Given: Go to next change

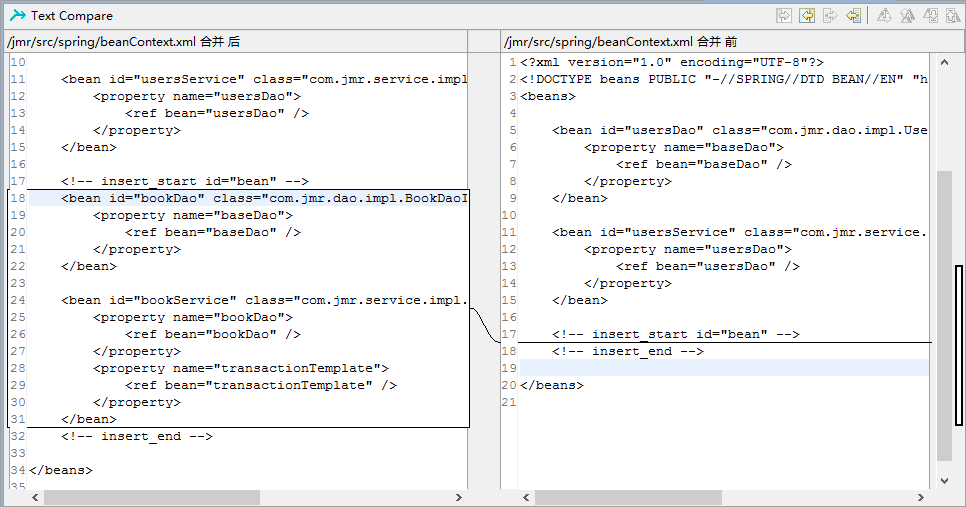Looking at the screenshot, I should (x=930, y=15).
